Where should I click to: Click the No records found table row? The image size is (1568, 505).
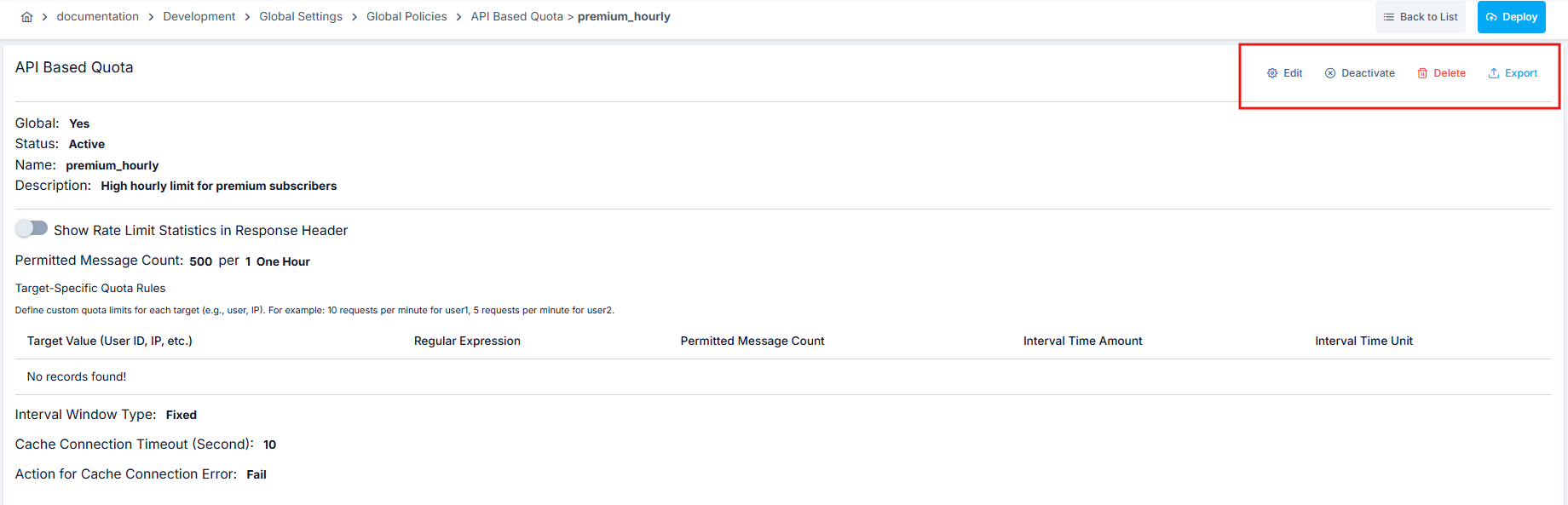pos(77,376)
